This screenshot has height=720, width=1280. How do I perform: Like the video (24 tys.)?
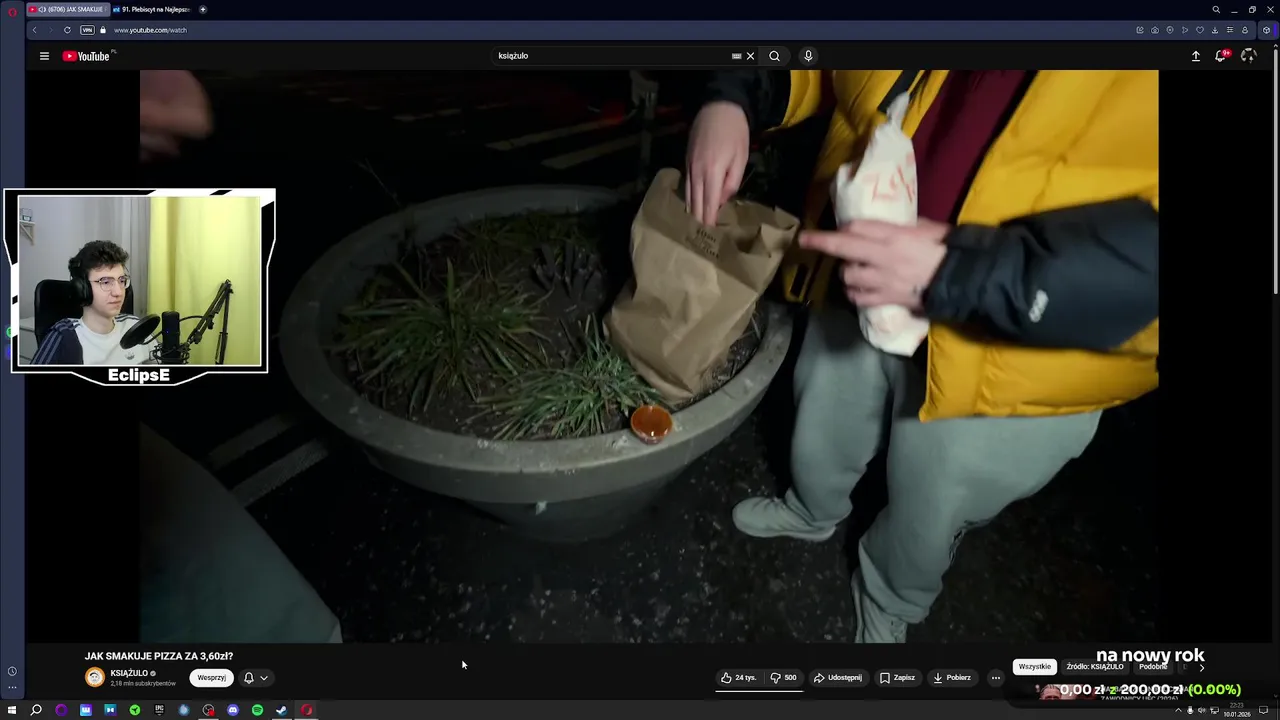[x=739, y=677]
